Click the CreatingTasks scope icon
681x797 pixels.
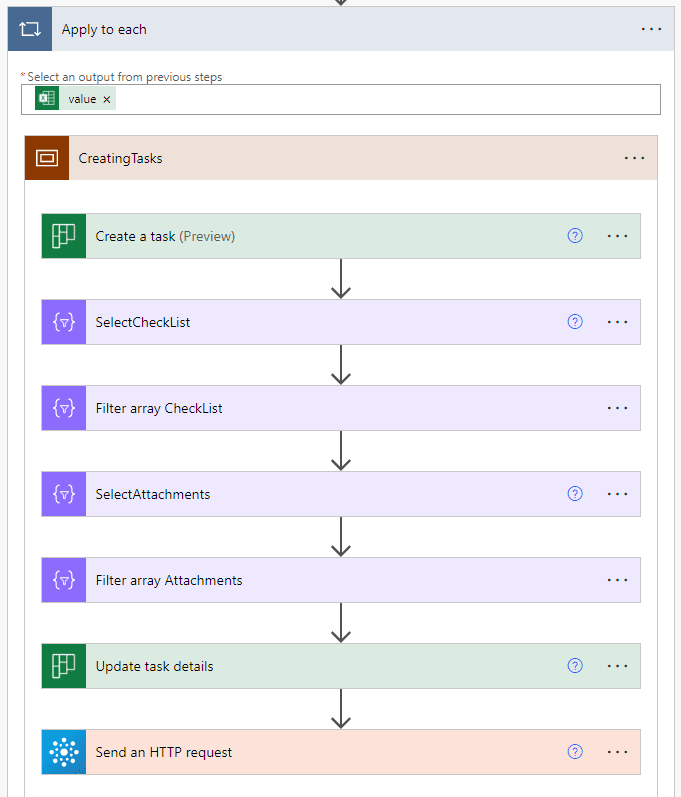tap(47, 158)
